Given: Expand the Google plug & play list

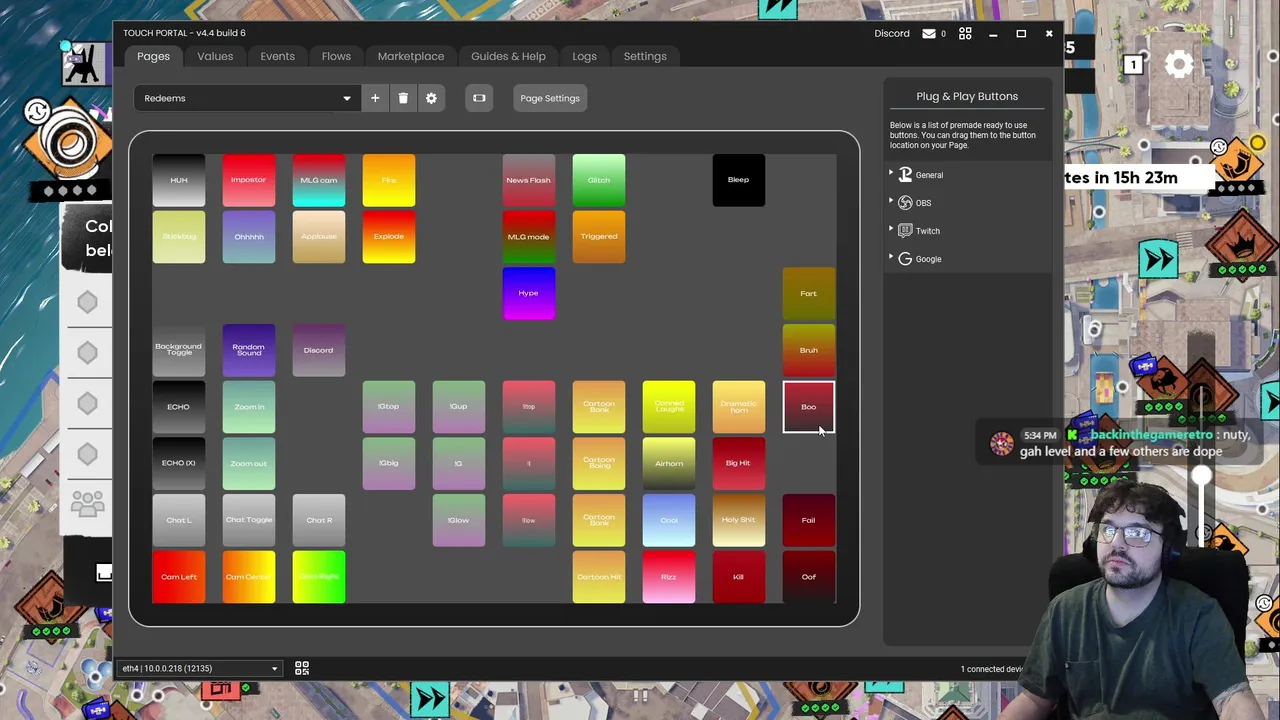Looking at the screenshot, I should click(x=891, y=258).
